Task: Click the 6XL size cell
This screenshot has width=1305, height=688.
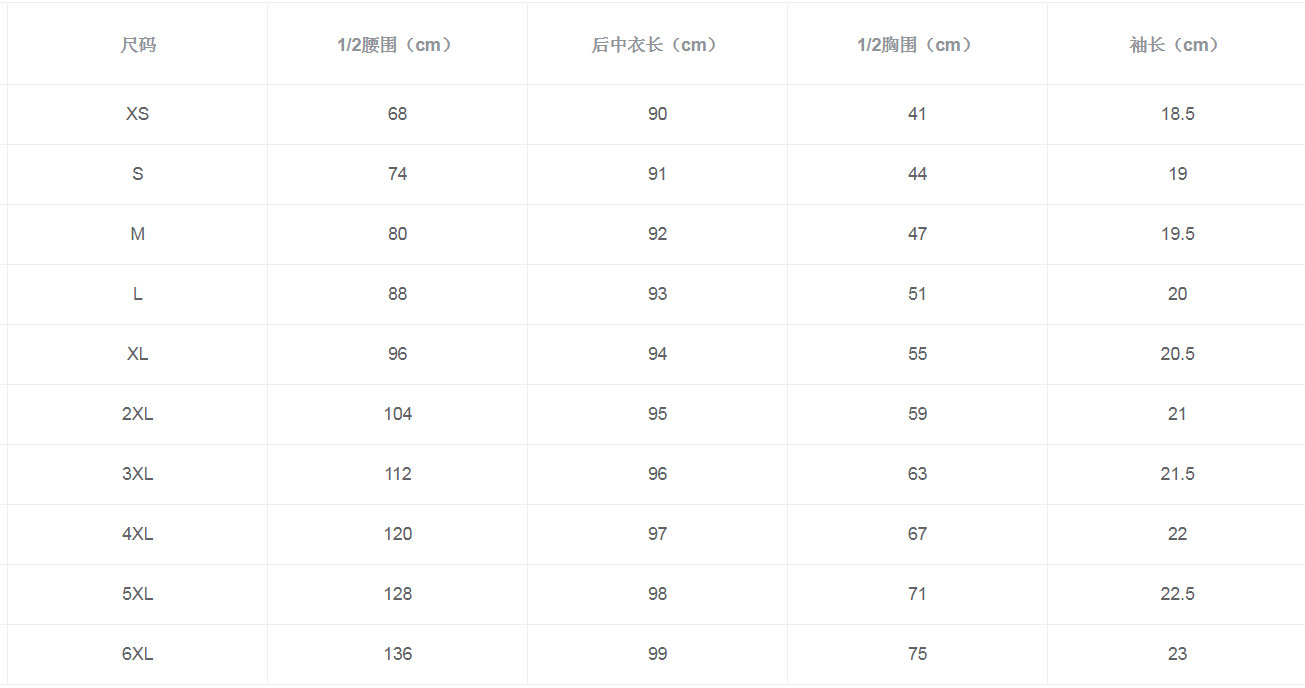Action: coord(138,654)
